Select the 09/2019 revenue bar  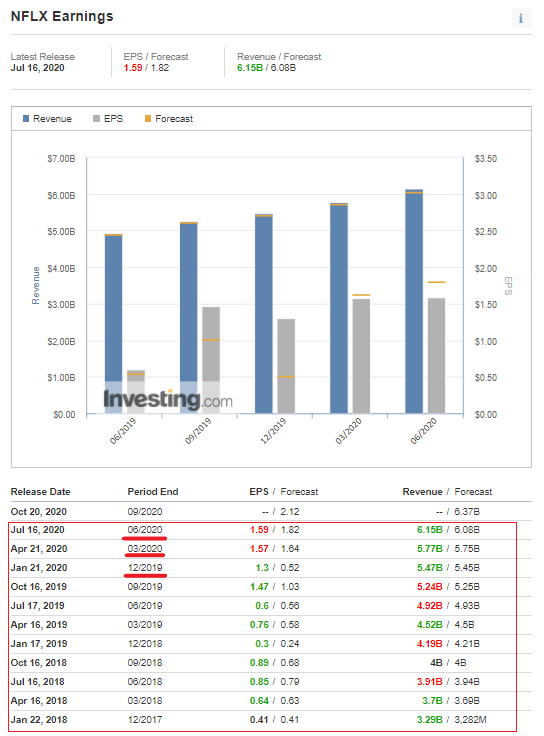(x=189, y=318)
